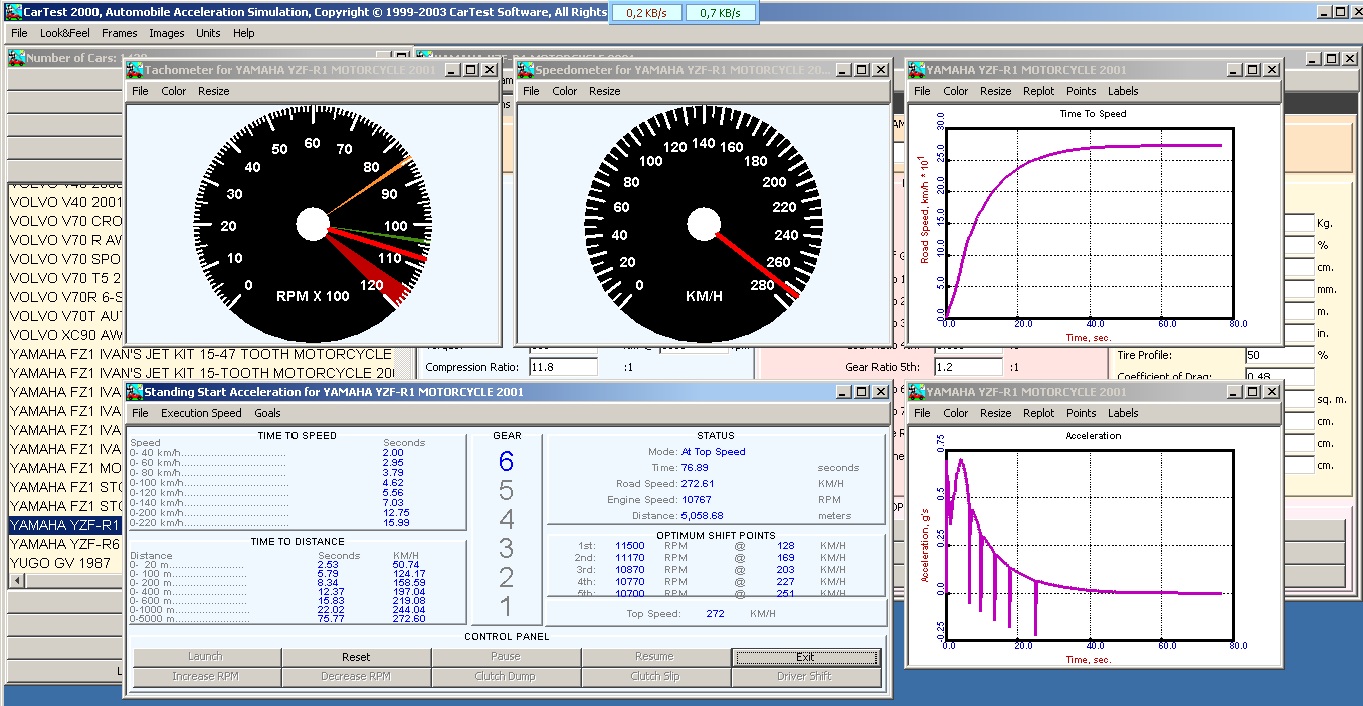This screenshot has height=706, width=1363.
Task: Click the CarTest 2000 main application icon
Action: point(12,12)
